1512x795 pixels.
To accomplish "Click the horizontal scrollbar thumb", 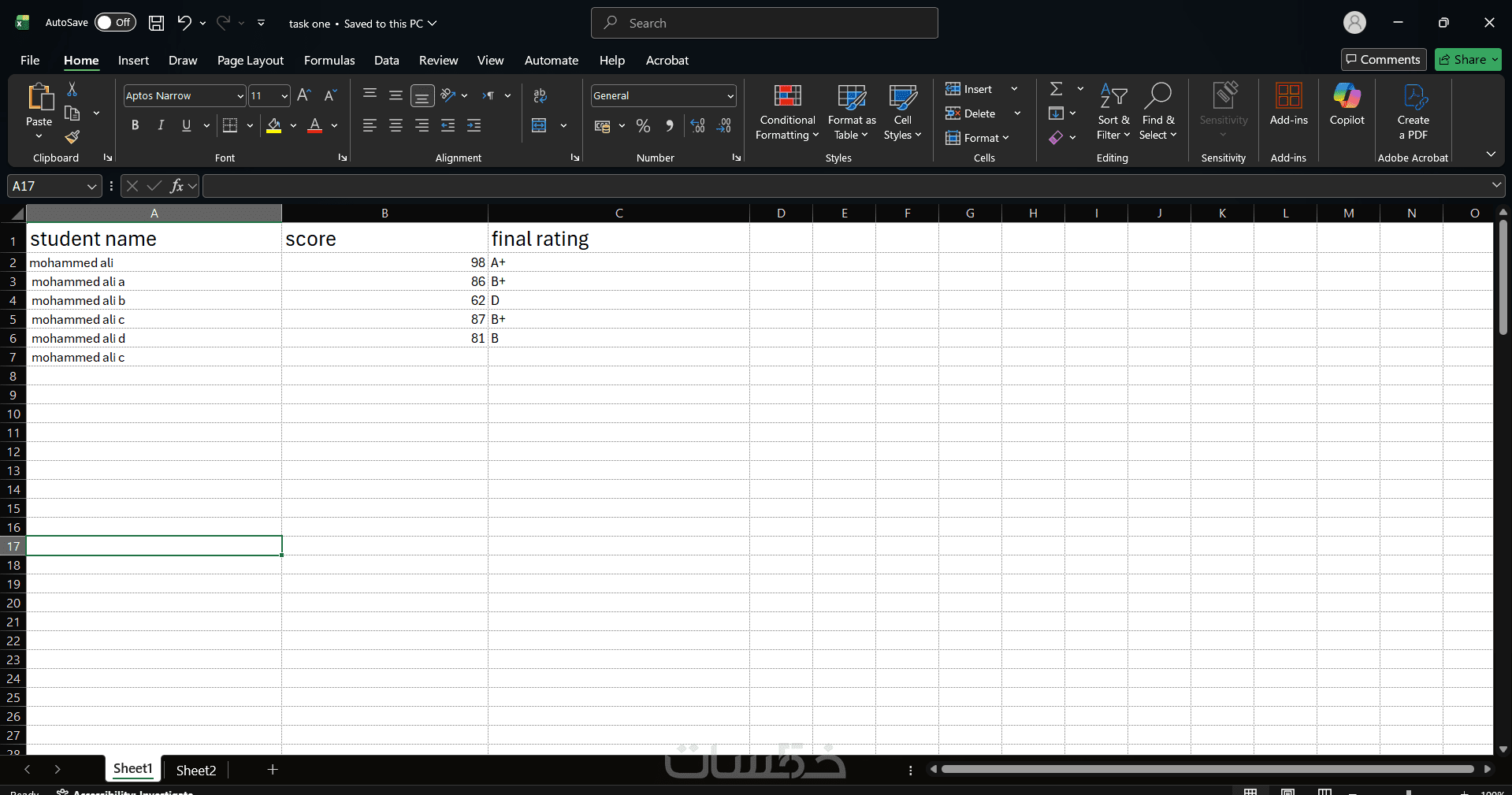I will coord(1207,769).
